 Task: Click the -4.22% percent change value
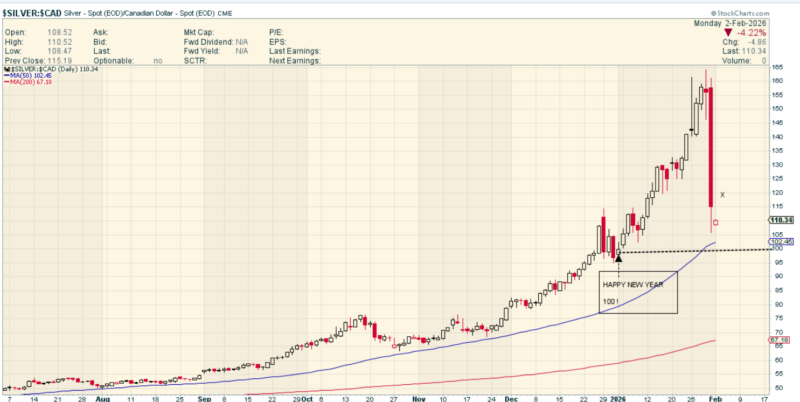pos(751,31)
